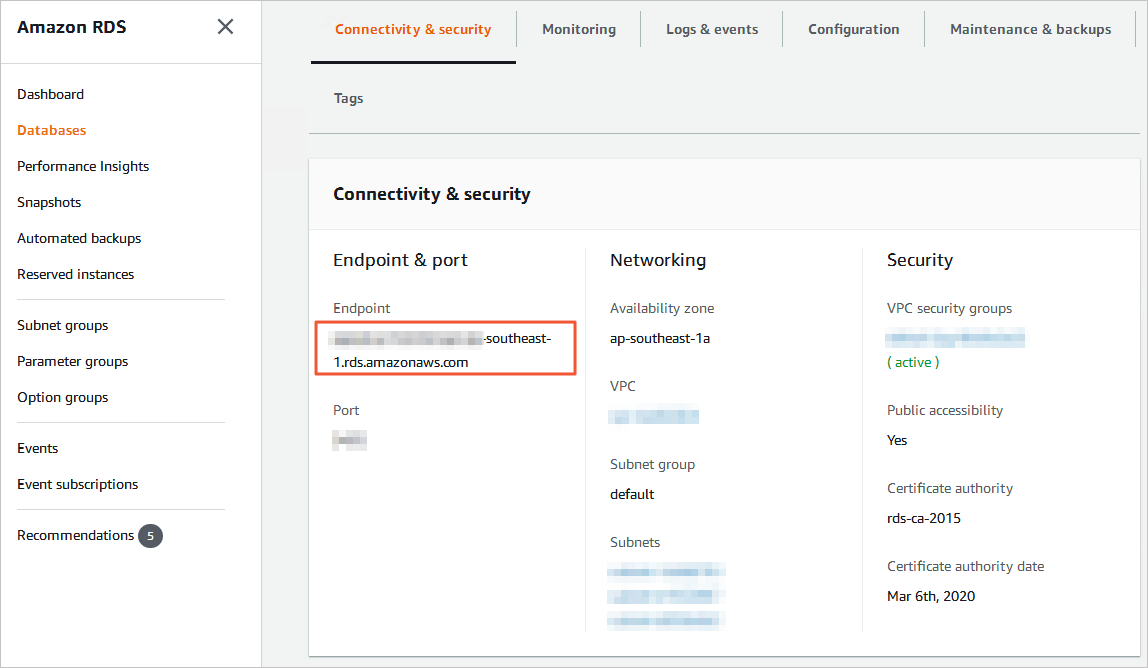Click the Certificate authority label
Image resolution: width=1148 pixels, height=668 pixels.
950,489
